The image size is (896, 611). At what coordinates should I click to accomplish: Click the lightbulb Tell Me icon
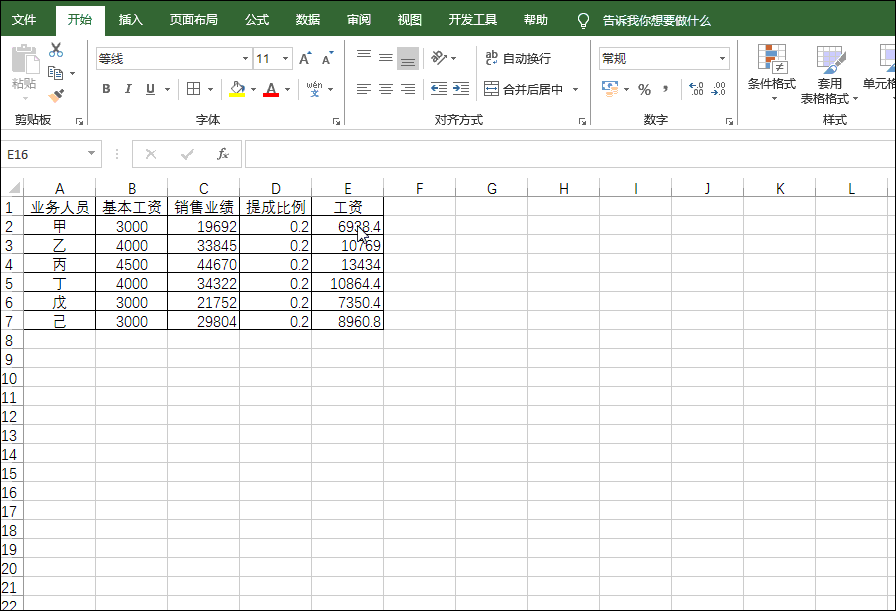[583, 21]
